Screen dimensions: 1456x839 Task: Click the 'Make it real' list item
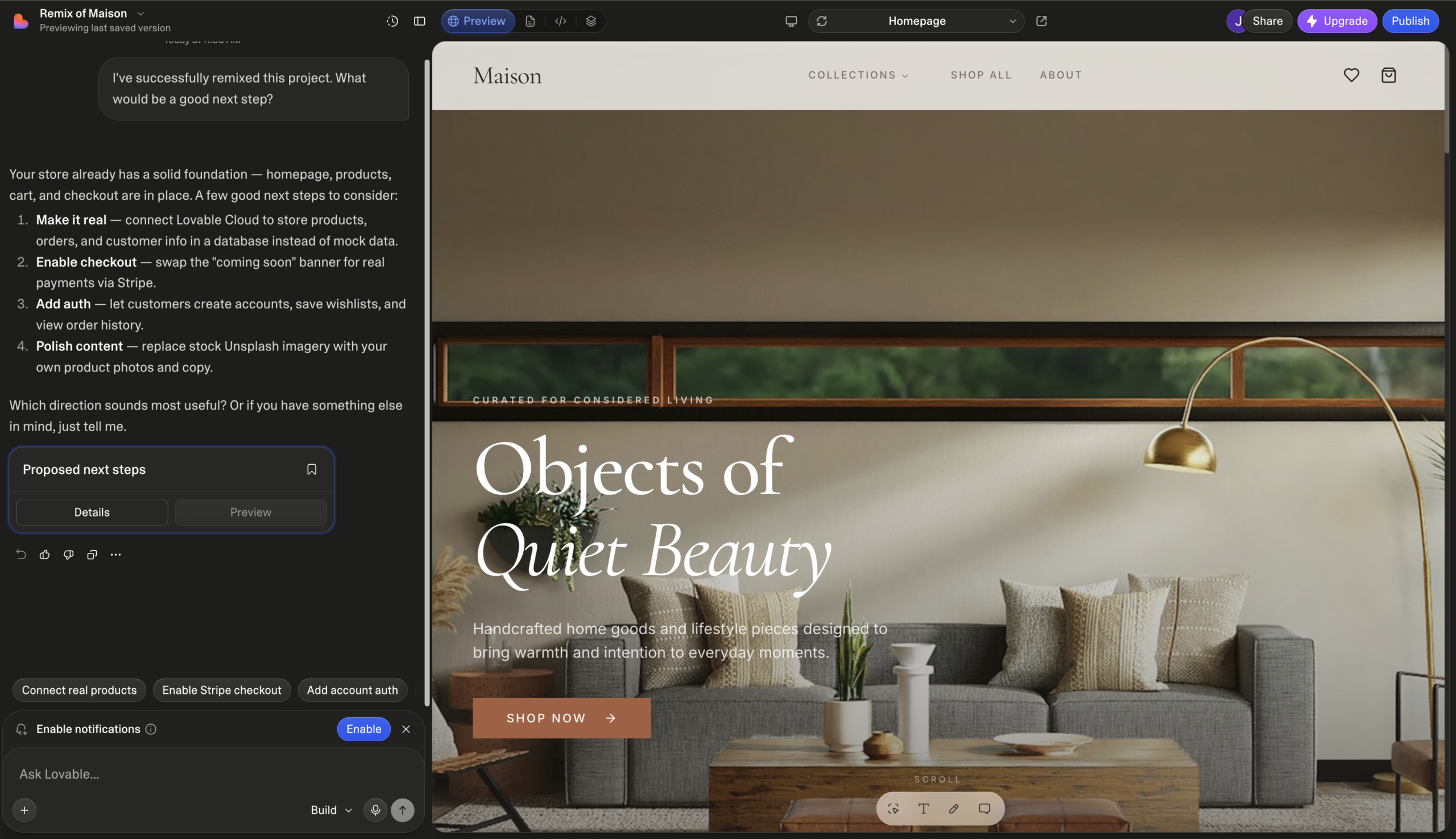coord(217,230)
